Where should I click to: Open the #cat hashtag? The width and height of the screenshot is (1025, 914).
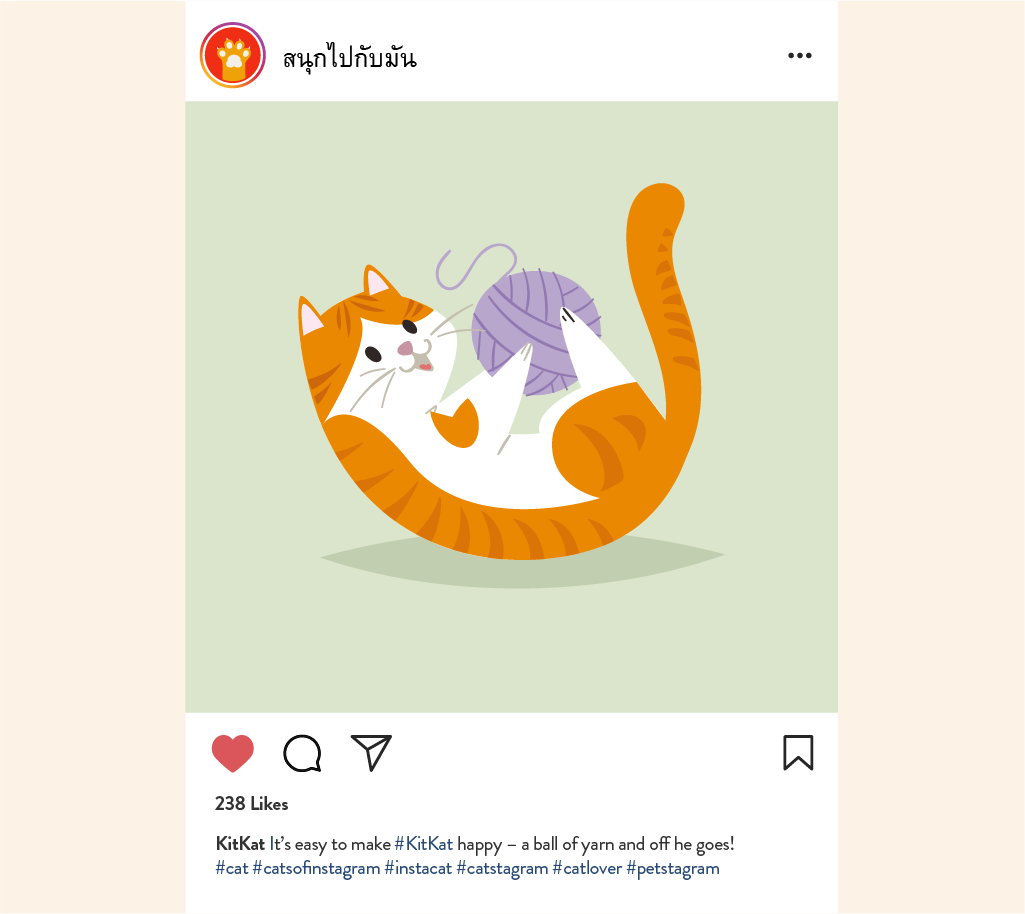(x=232, y=868)
